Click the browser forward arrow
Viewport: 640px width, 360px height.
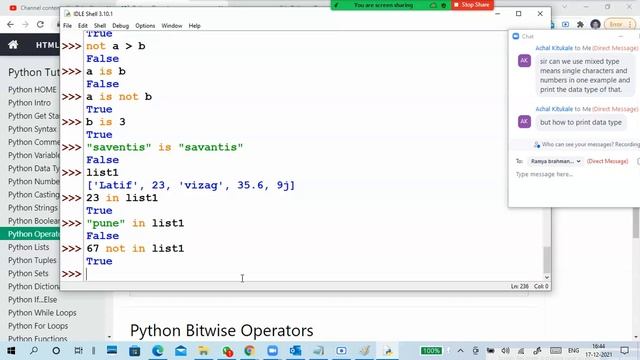click(x=25, y=24)
